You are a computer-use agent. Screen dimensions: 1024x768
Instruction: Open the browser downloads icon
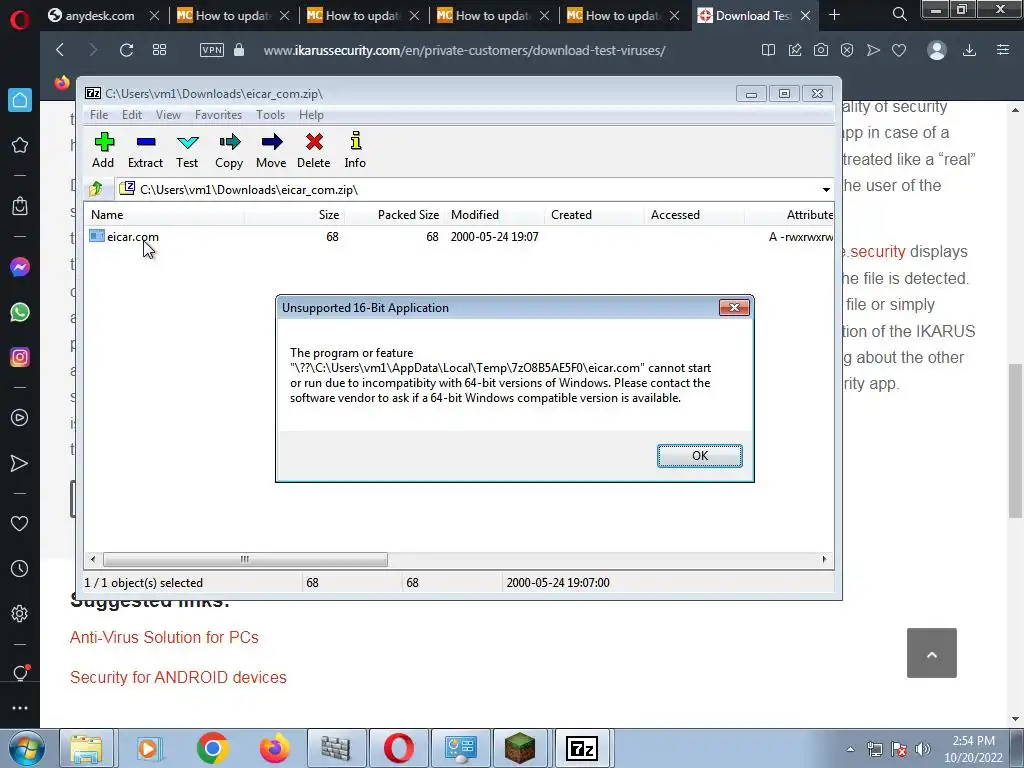969,50
